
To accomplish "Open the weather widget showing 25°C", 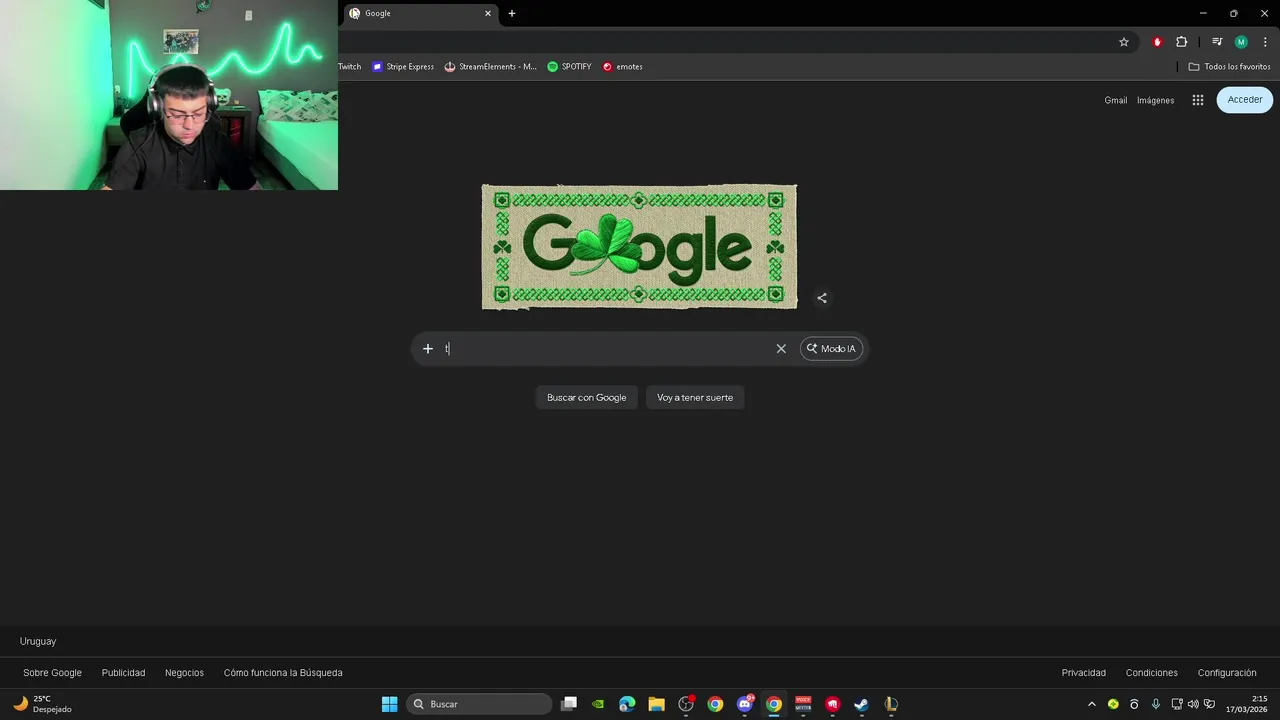I will 43,704.
